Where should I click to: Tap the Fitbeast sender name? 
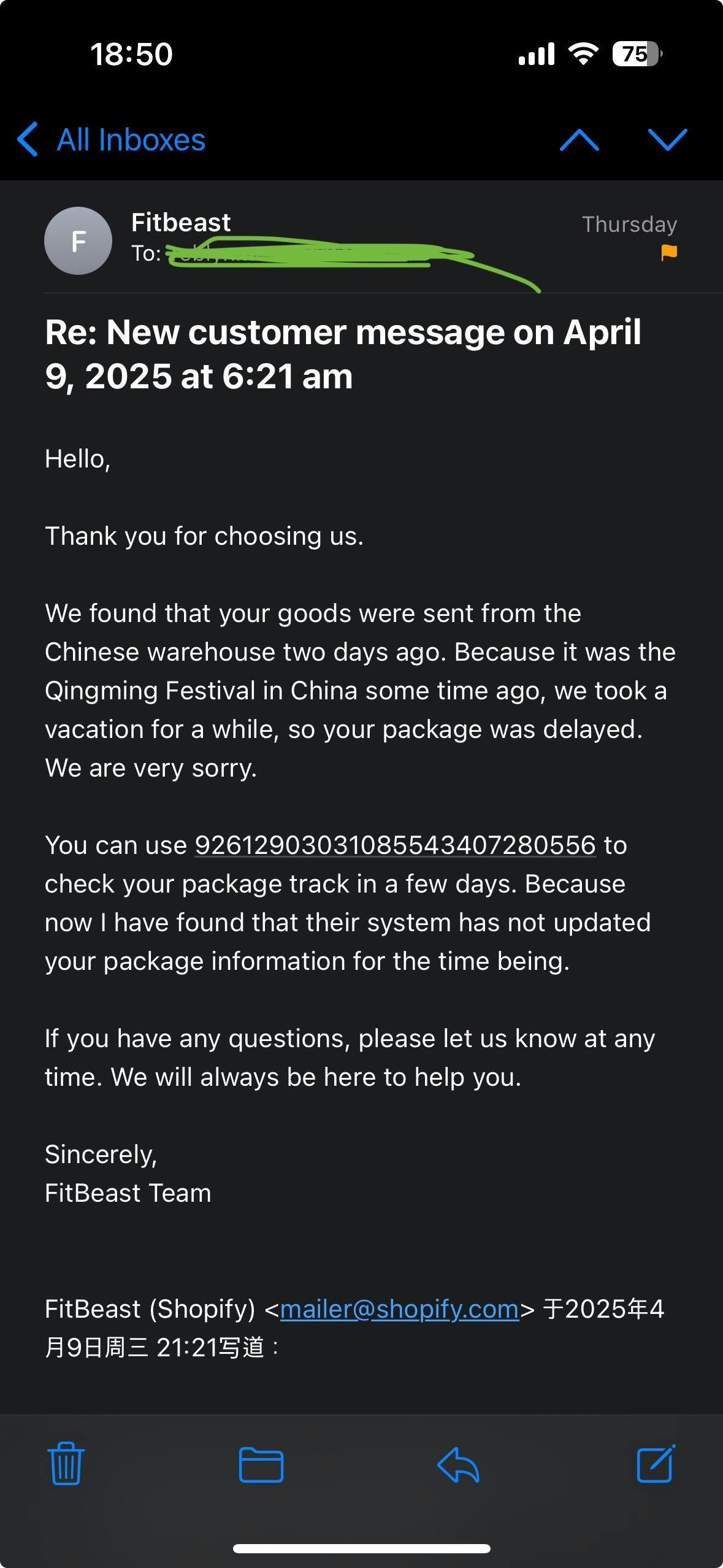coord(181,222)
